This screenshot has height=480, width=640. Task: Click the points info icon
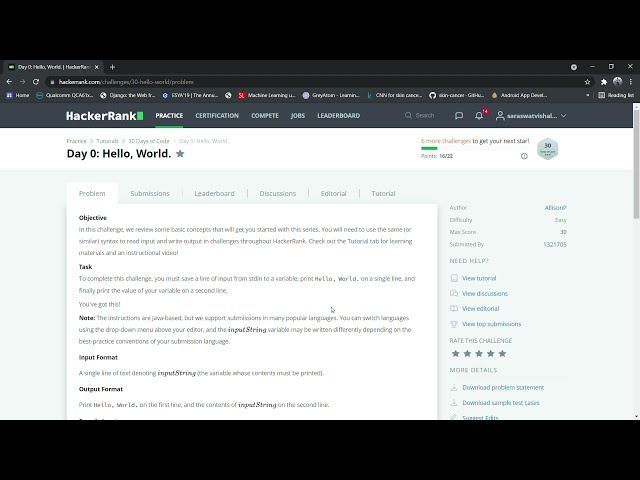[524, 156]
